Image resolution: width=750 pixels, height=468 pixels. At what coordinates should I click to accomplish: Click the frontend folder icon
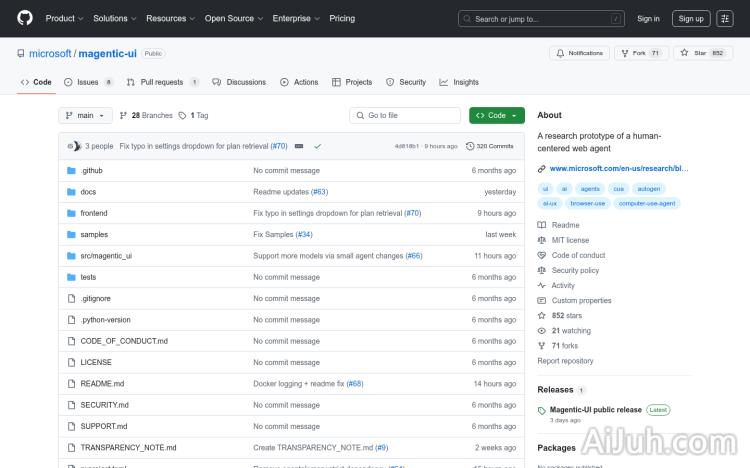71,213
